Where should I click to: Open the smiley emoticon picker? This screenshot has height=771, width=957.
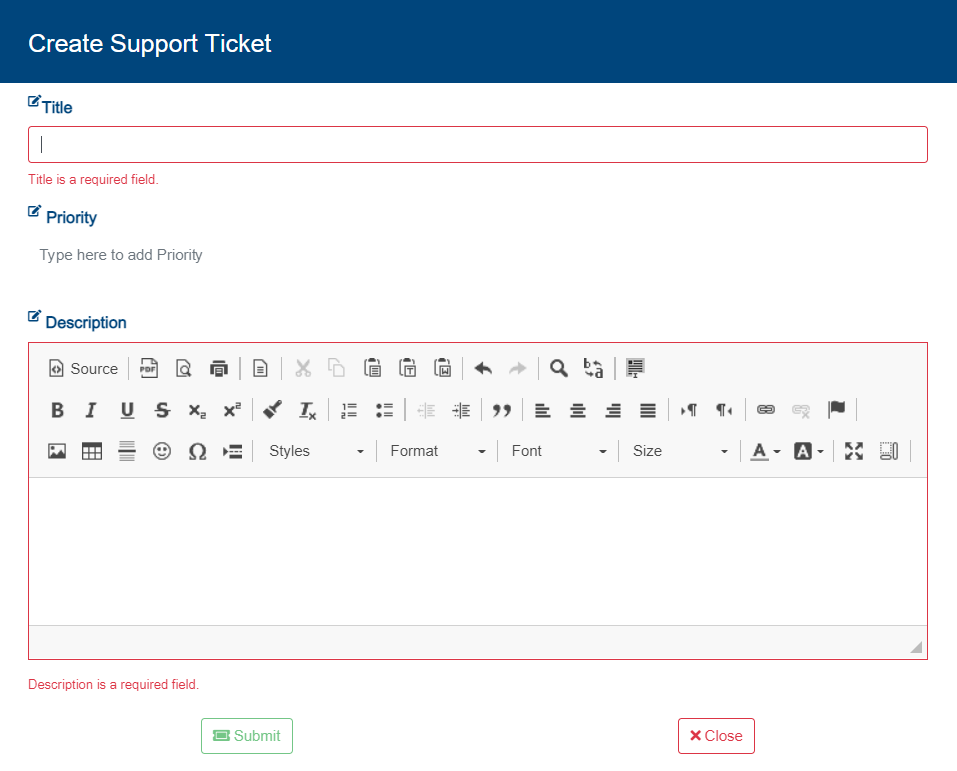click(x=162, y=451)
